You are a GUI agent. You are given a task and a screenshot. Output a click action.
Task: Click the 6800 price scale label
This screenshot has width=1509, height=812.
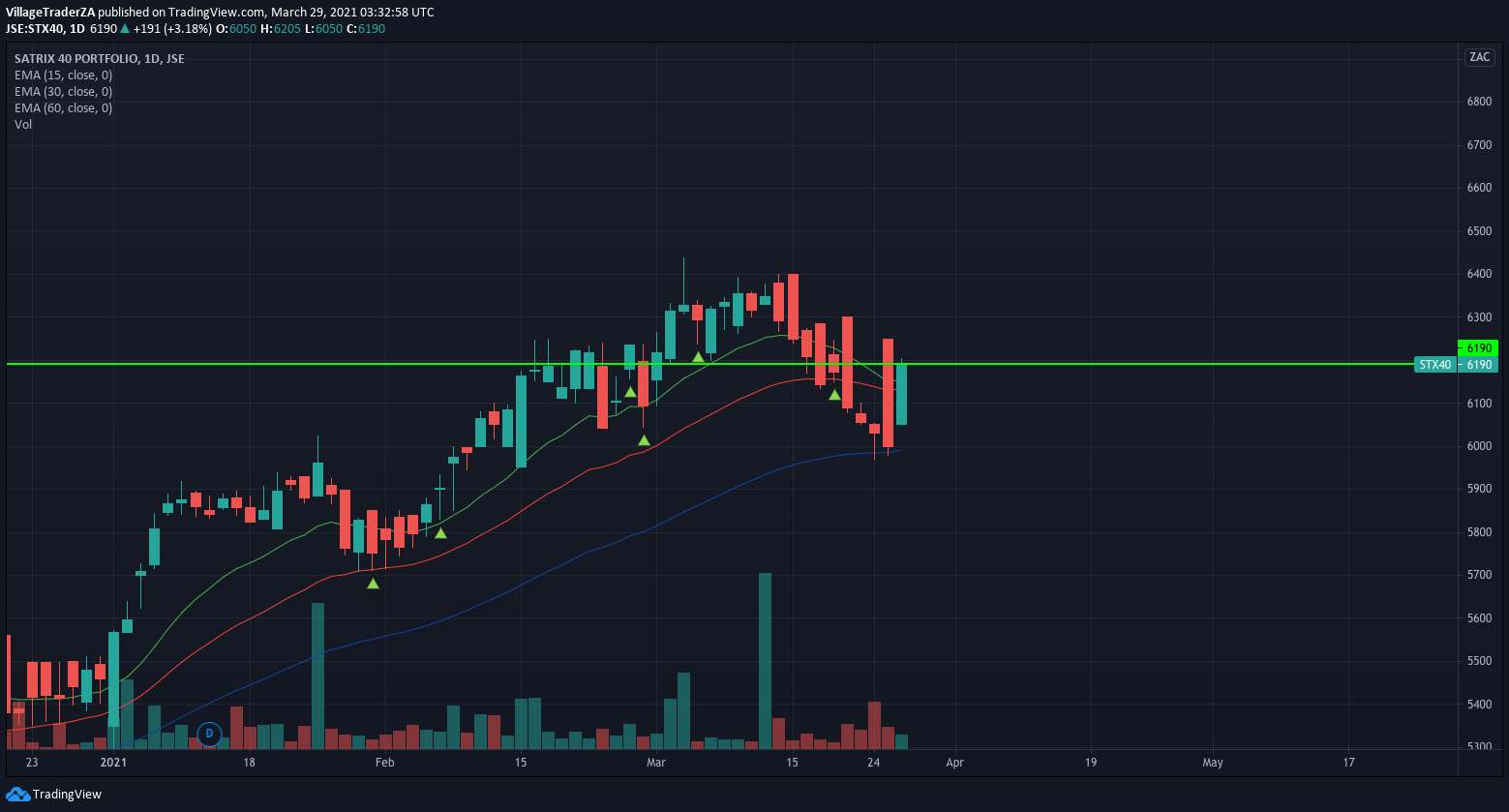coord(1478,102)
